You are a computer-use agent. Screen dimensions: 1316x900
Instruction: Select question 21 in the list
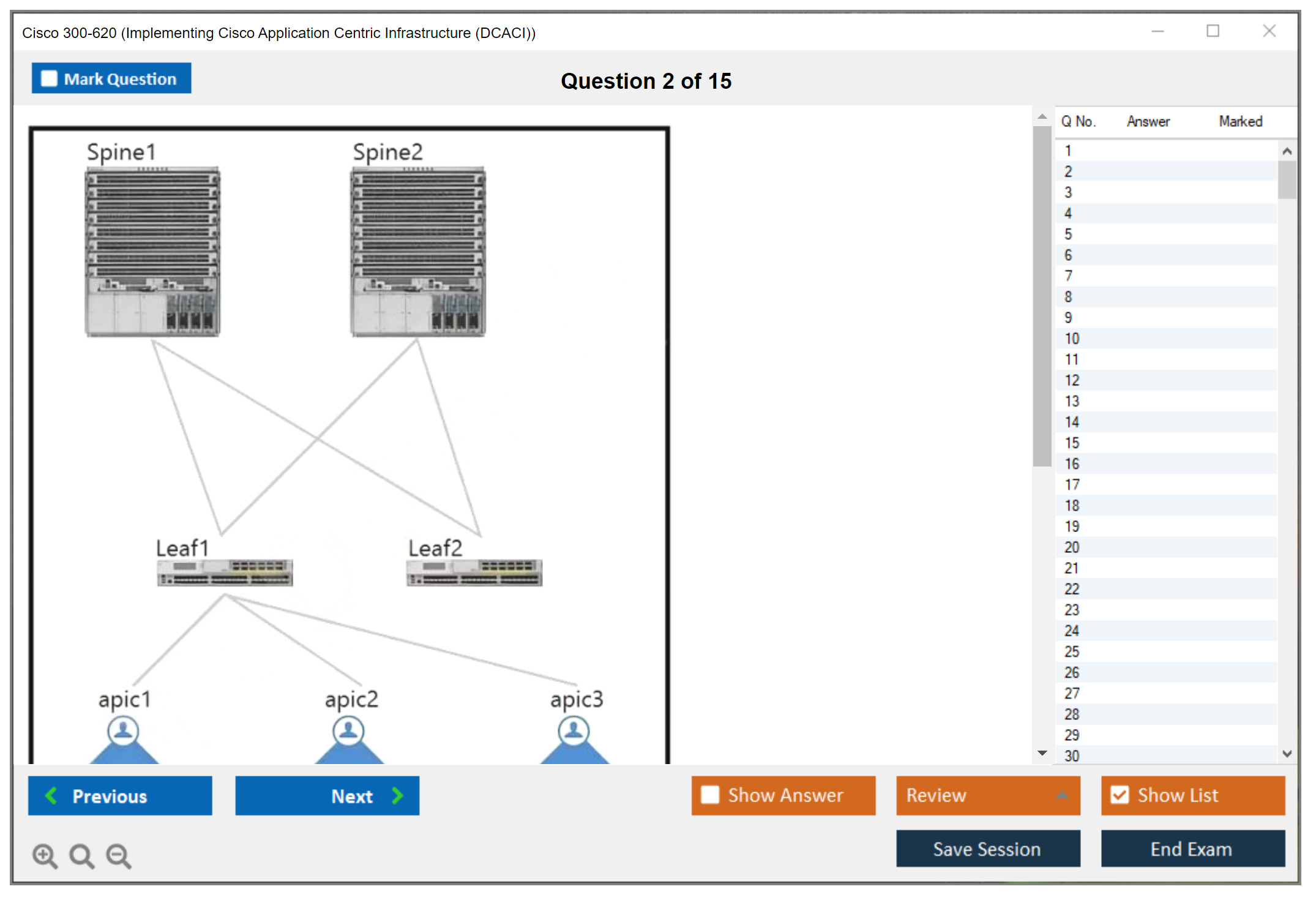[x=1072, y=568]
